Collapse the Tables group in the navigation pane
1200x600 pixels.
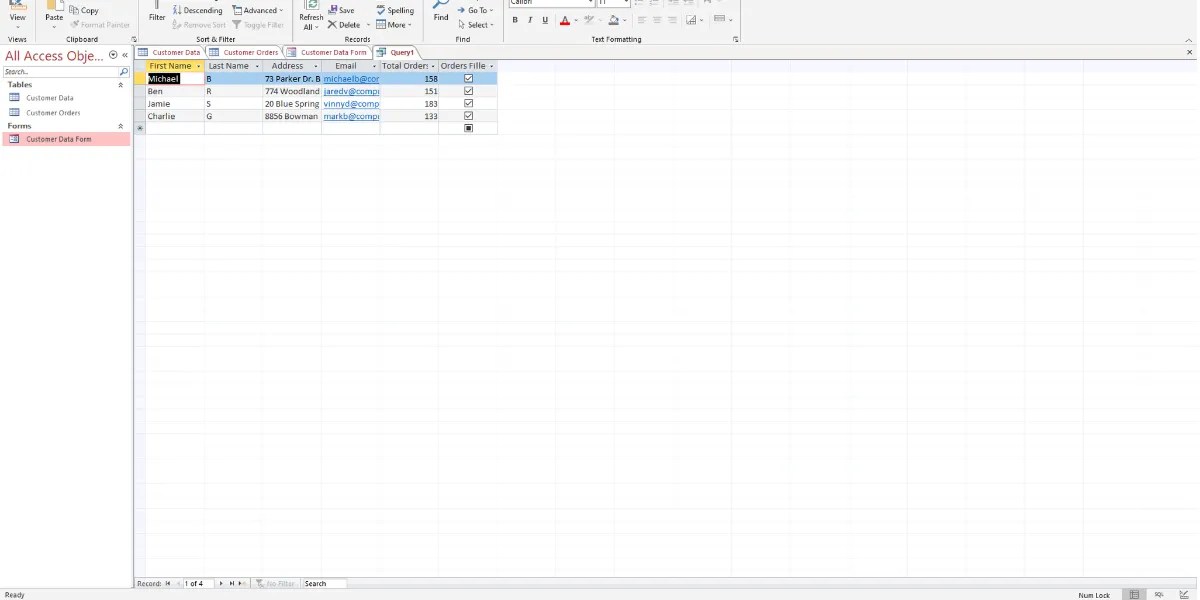click(x=120, y=84)
